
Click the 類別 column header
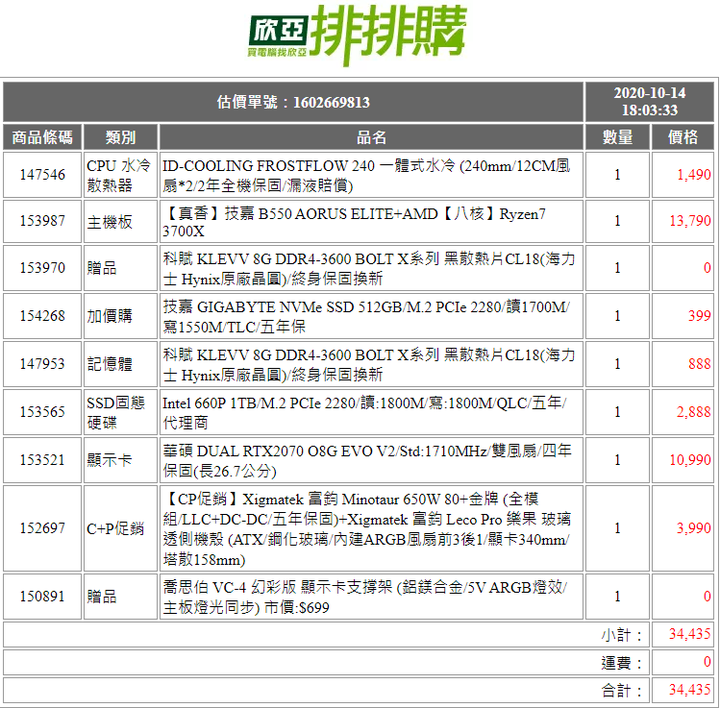coord(120,137)
